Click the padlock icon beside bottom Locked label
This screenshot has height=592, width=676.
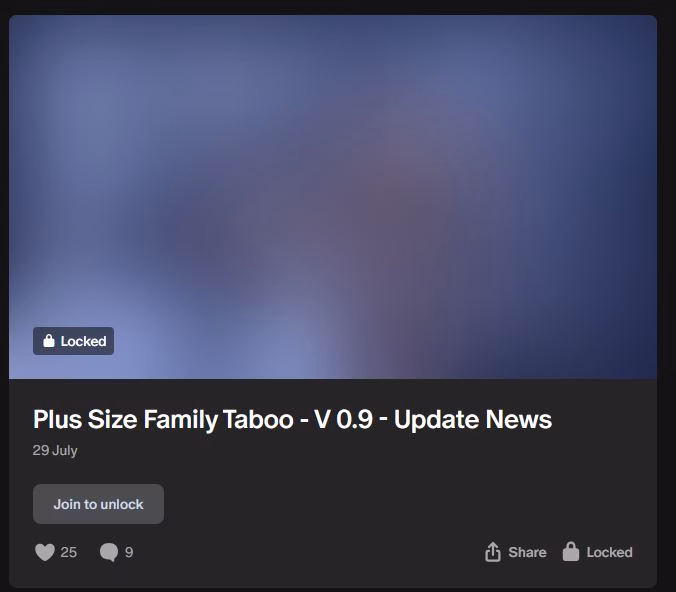(x=571, y=551)
